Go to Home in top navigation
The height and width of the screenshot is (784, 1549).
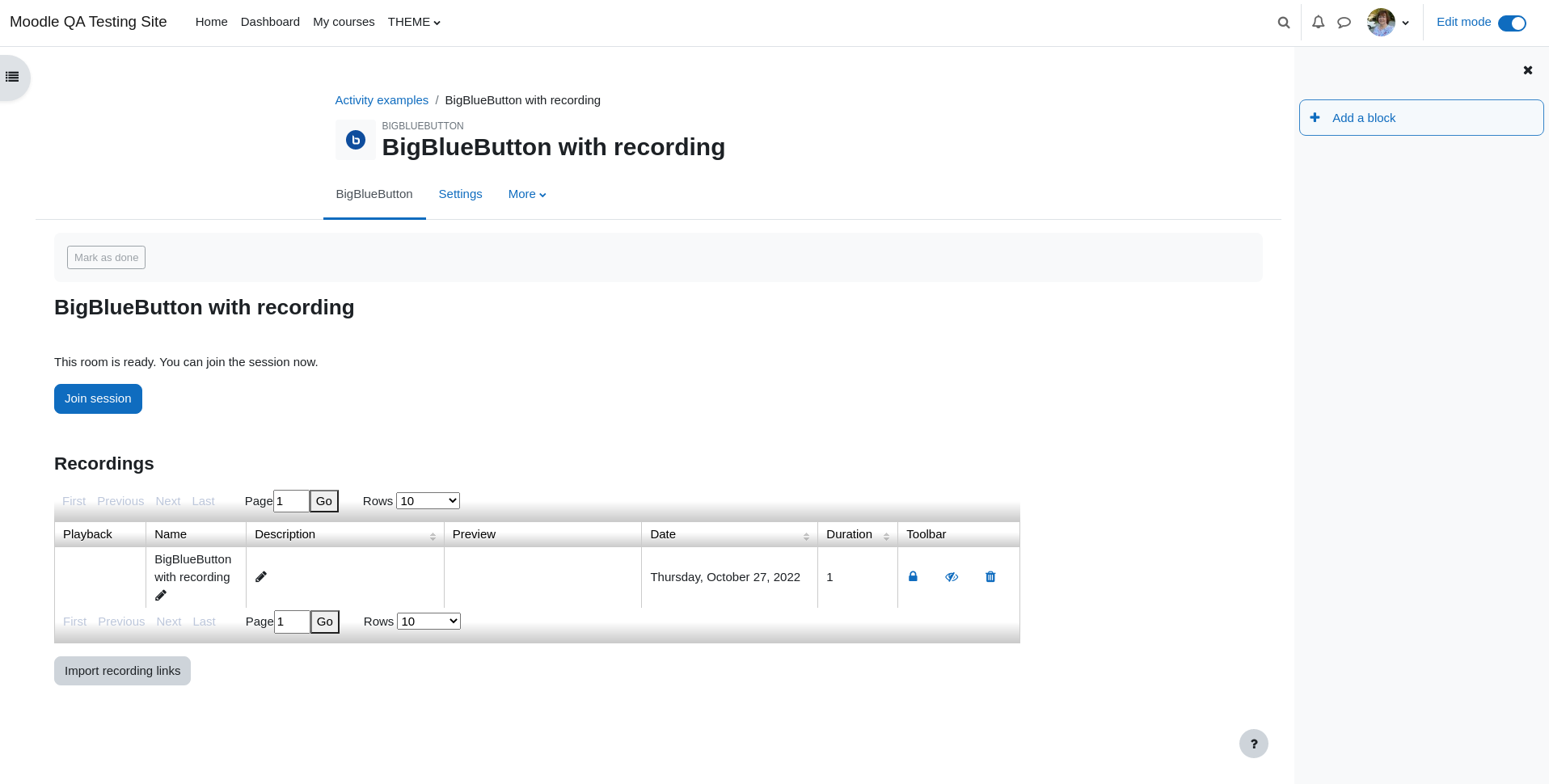coord(211,23)
